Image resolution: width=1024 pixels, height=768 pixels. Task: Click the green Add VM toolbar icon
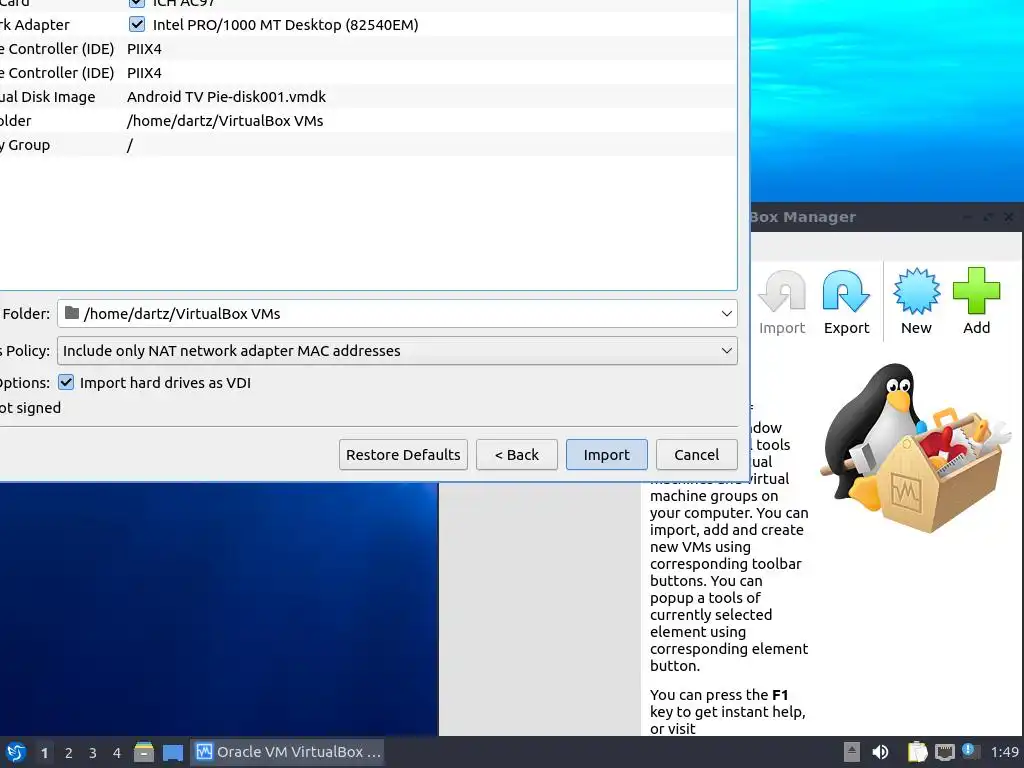click(976, 302)
